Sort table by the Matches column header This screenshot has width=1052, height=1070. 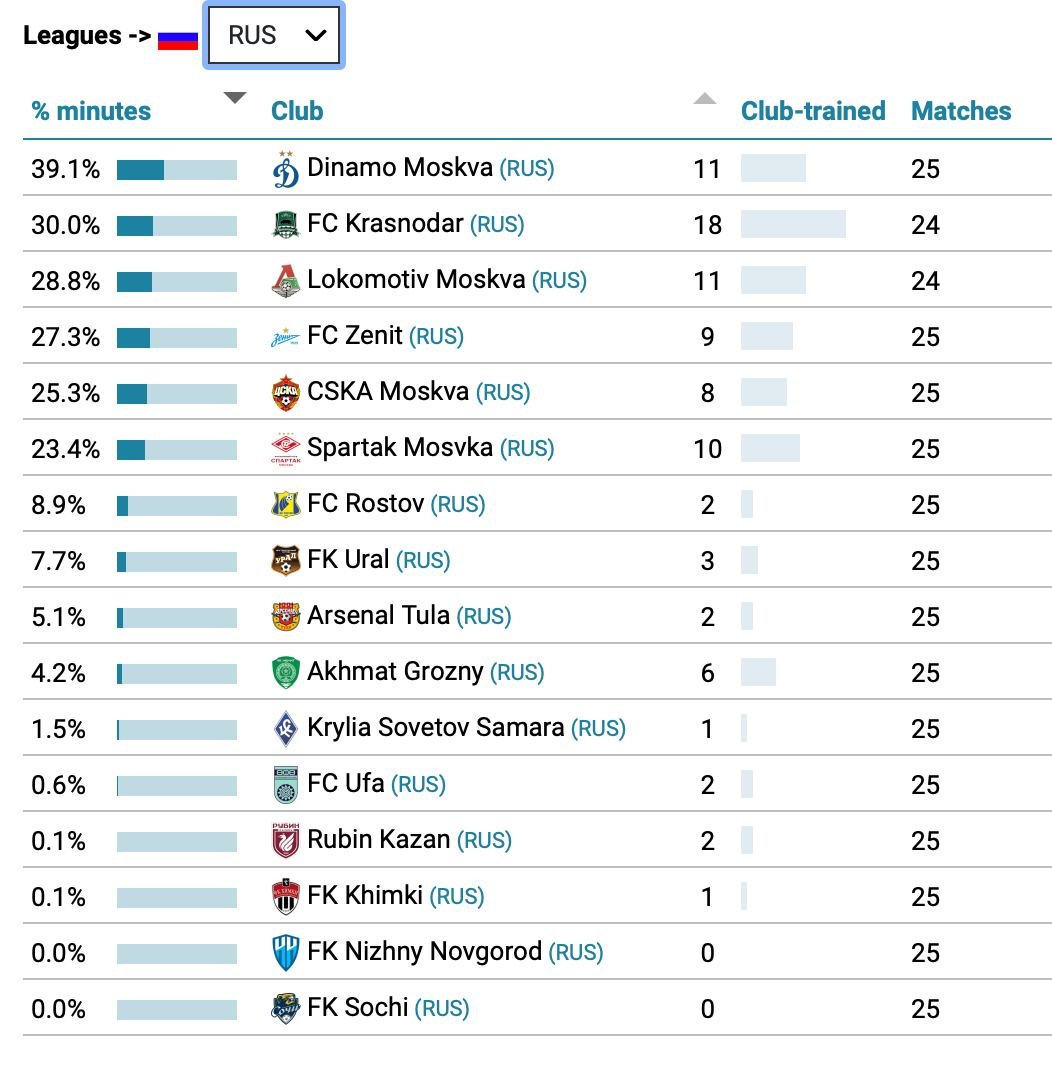pyautogui.click(x=960, y=111)
